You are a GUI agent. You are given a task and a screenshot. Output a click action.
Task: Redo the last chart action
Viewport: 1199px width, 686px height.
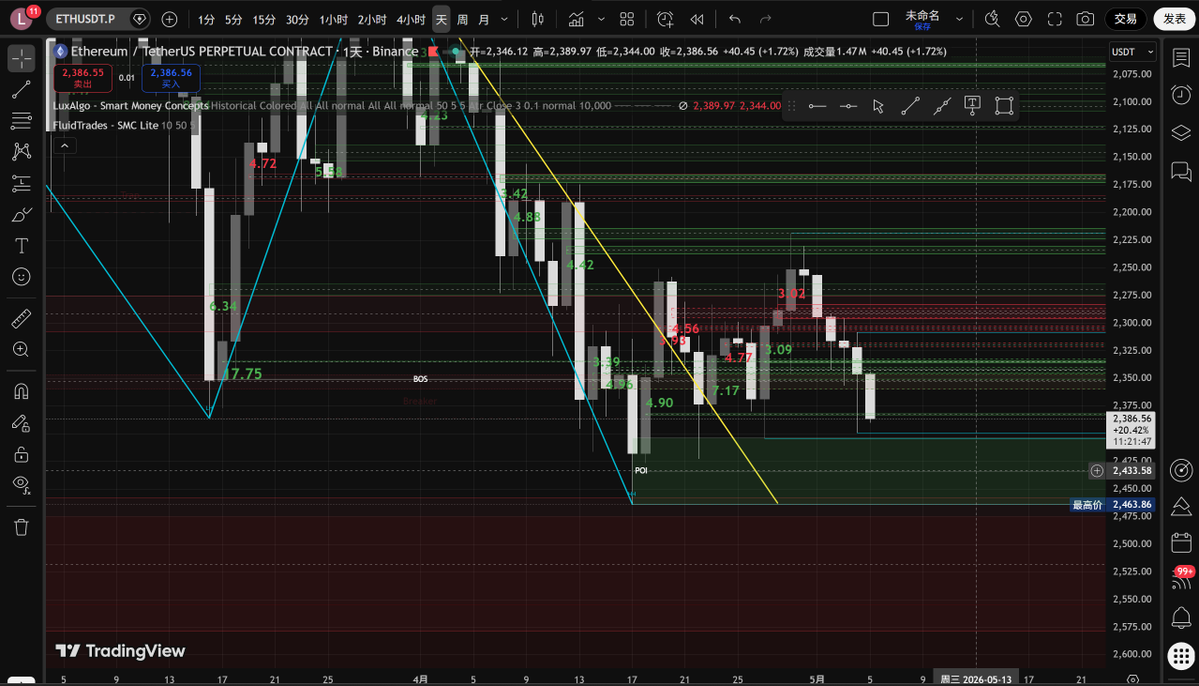(x=765, y=19)
